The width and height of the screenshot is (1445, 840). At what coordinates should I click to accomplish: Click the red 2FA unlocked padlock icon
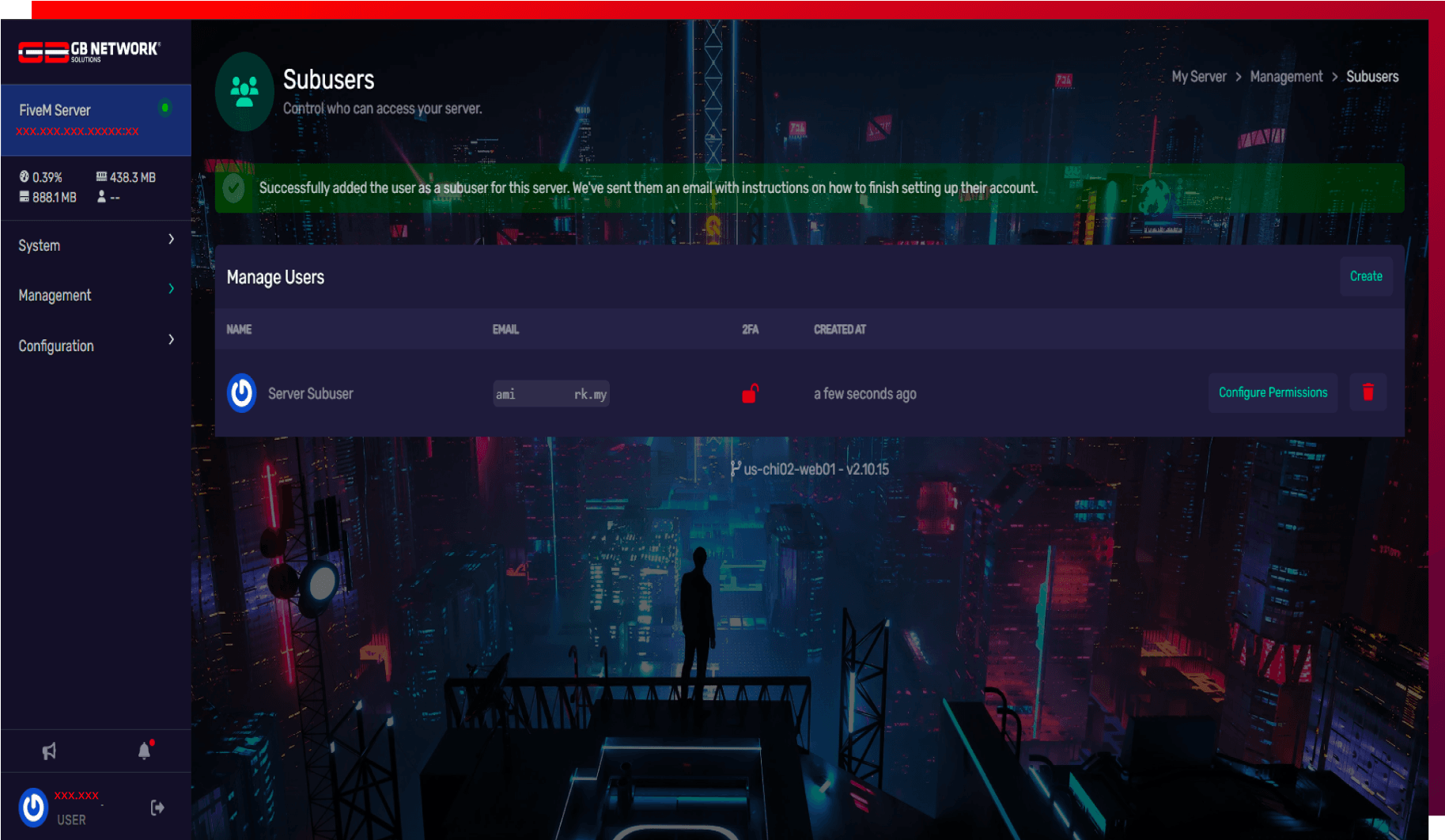coord(750,393)
